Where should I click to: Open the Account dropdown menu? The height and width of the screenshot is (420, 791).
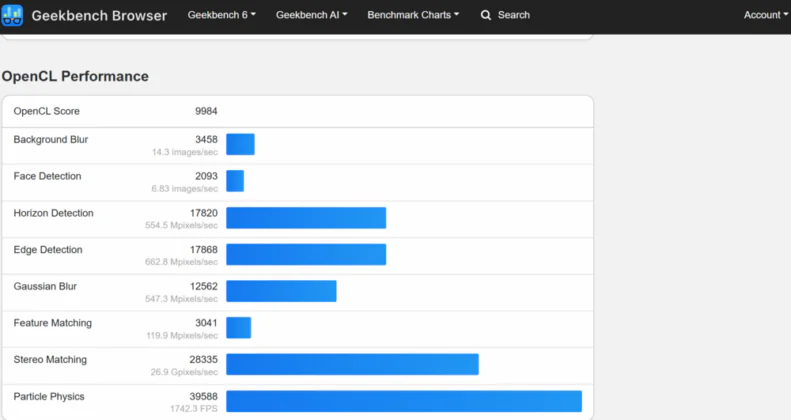click(x=765, y=15)
